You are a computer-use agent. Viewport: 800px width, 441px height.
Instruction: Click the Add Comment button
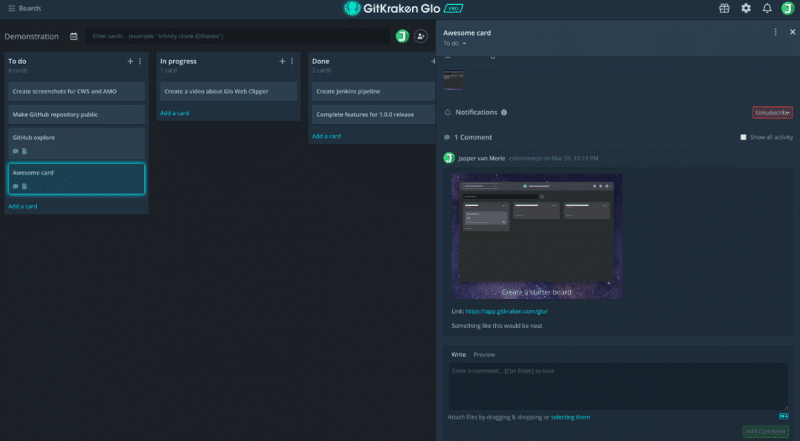[x=765, y=432]
